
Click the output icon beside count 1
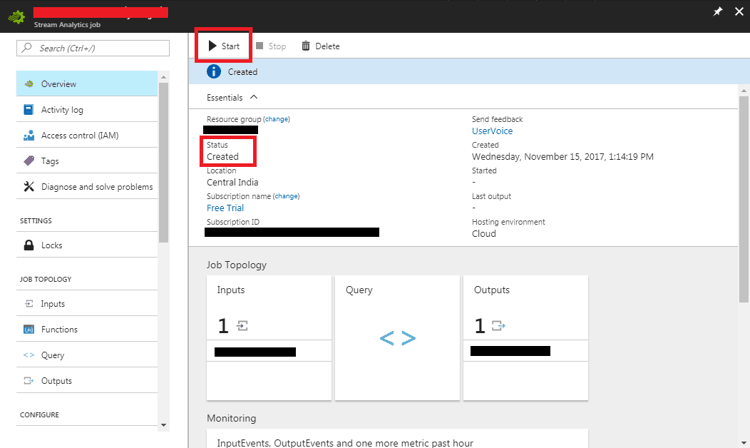pos(498,326)
